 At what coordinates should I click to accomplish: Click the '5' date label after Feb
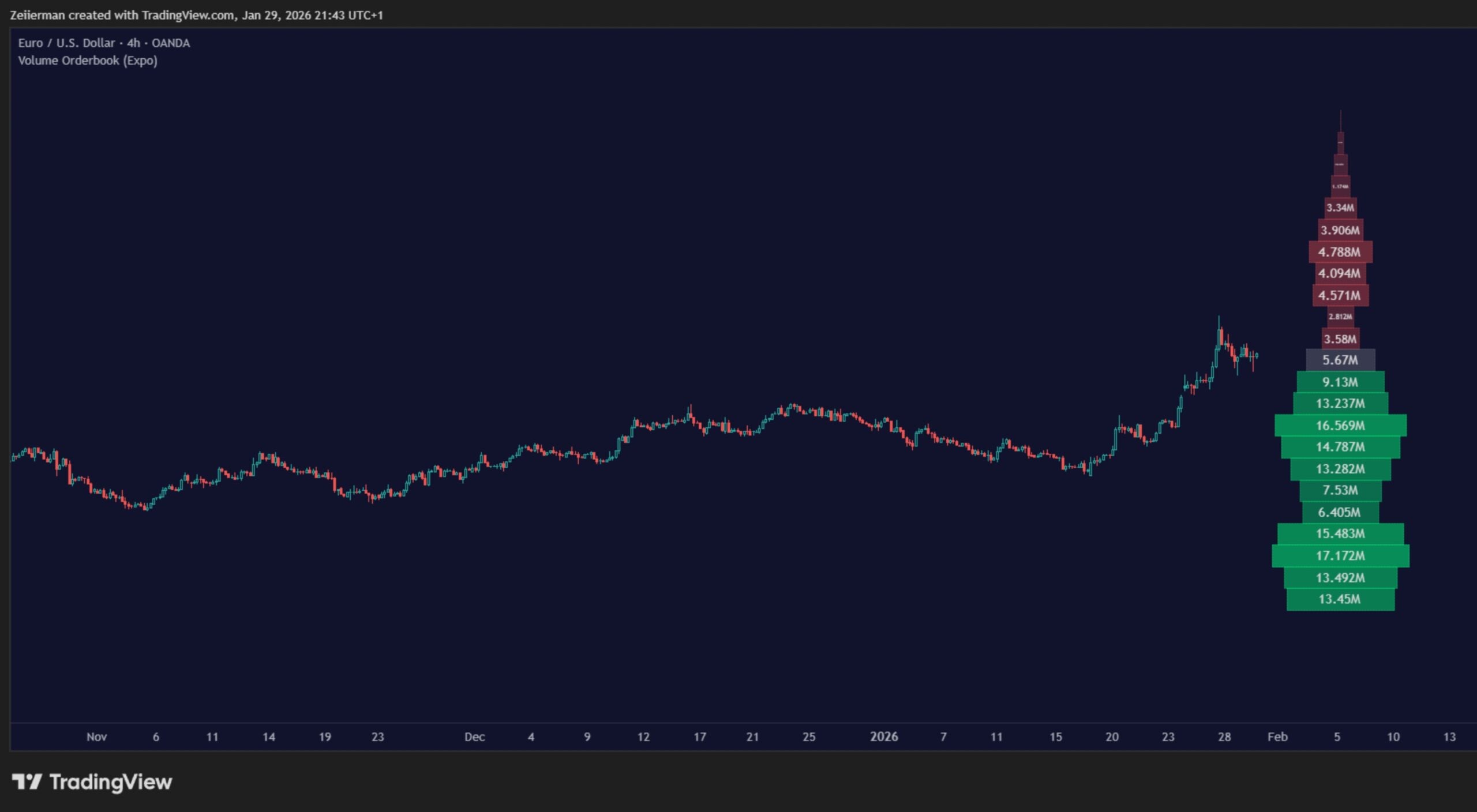tap(1337, 737)
